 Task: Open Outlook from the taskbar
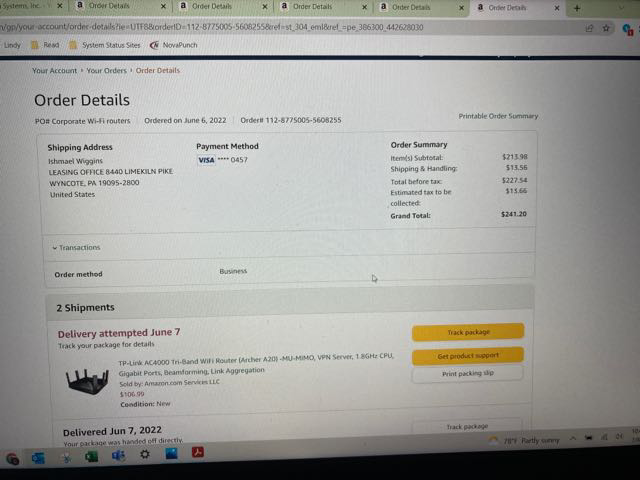pyautogui.click(x=38, y=458)
